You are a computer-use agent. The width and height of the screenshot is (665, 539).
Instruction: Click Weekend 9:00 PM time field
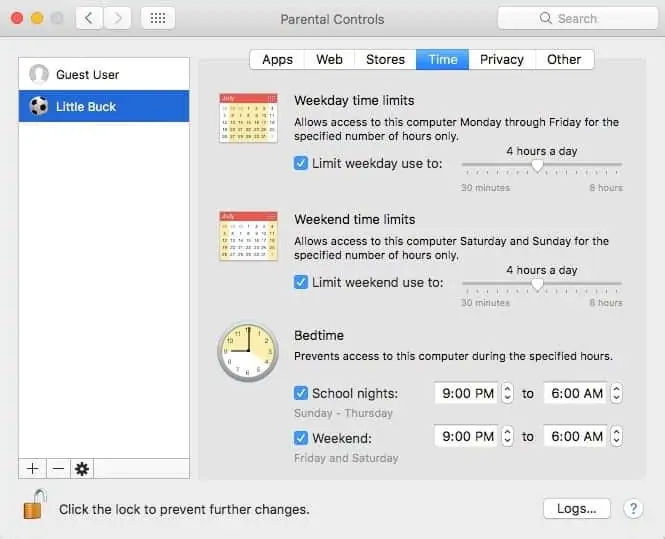pos(467,436)
